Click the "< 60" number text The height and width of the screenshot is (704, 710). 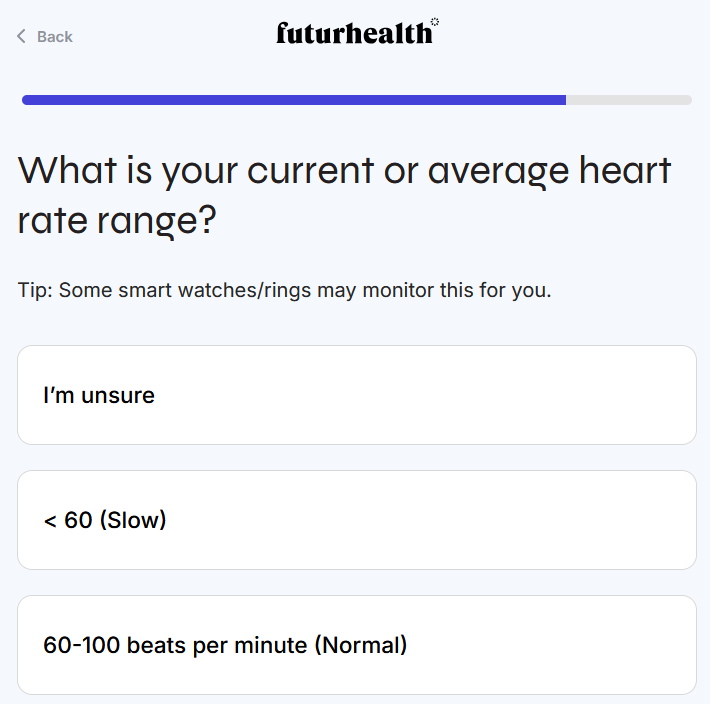tap(68, 520)
